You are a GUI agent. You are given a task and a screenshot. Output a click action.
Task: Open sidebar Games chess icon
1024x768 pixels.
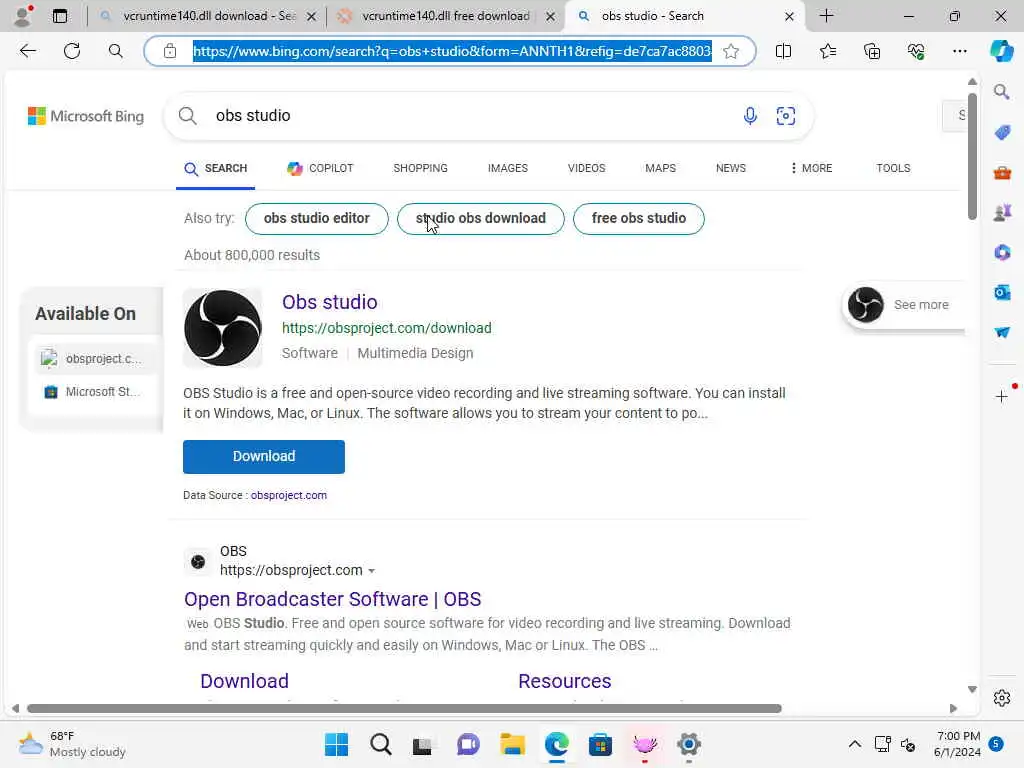coord(1002,213)
